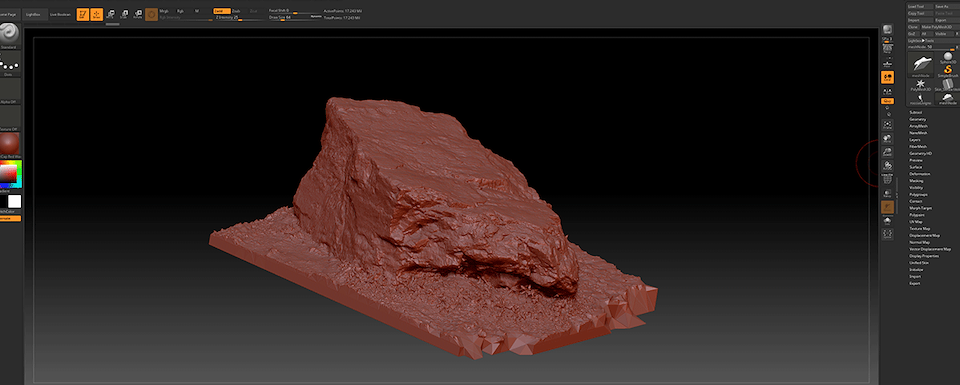
Task: Click the round gizmo icon beside Rotate
Action: [151, 14]
